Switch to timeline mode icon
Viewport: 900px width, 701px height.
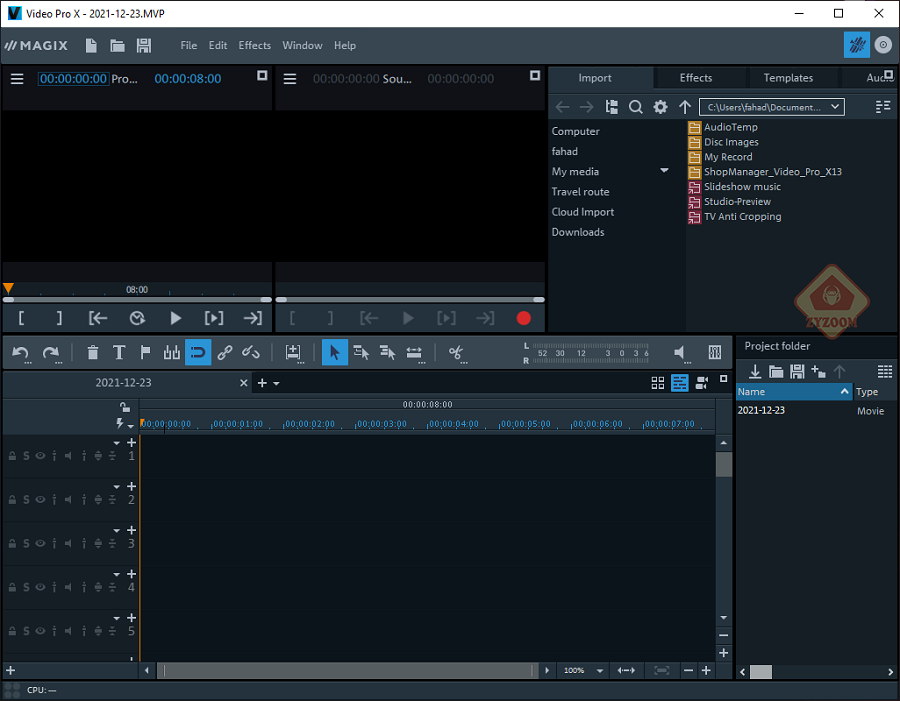click(x=680, y=383)
